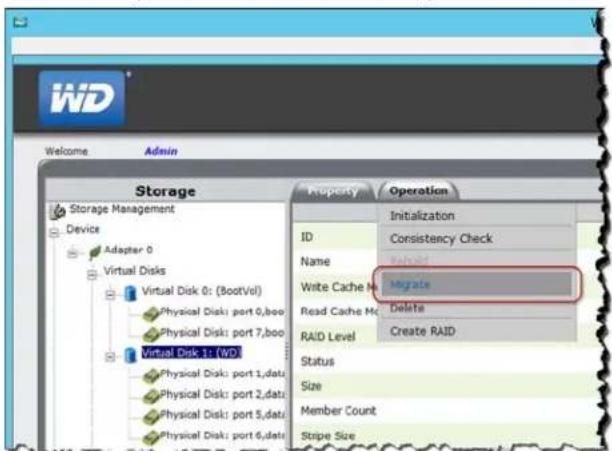Choose Initialization from the Operation menu

(x=476, y=216)
